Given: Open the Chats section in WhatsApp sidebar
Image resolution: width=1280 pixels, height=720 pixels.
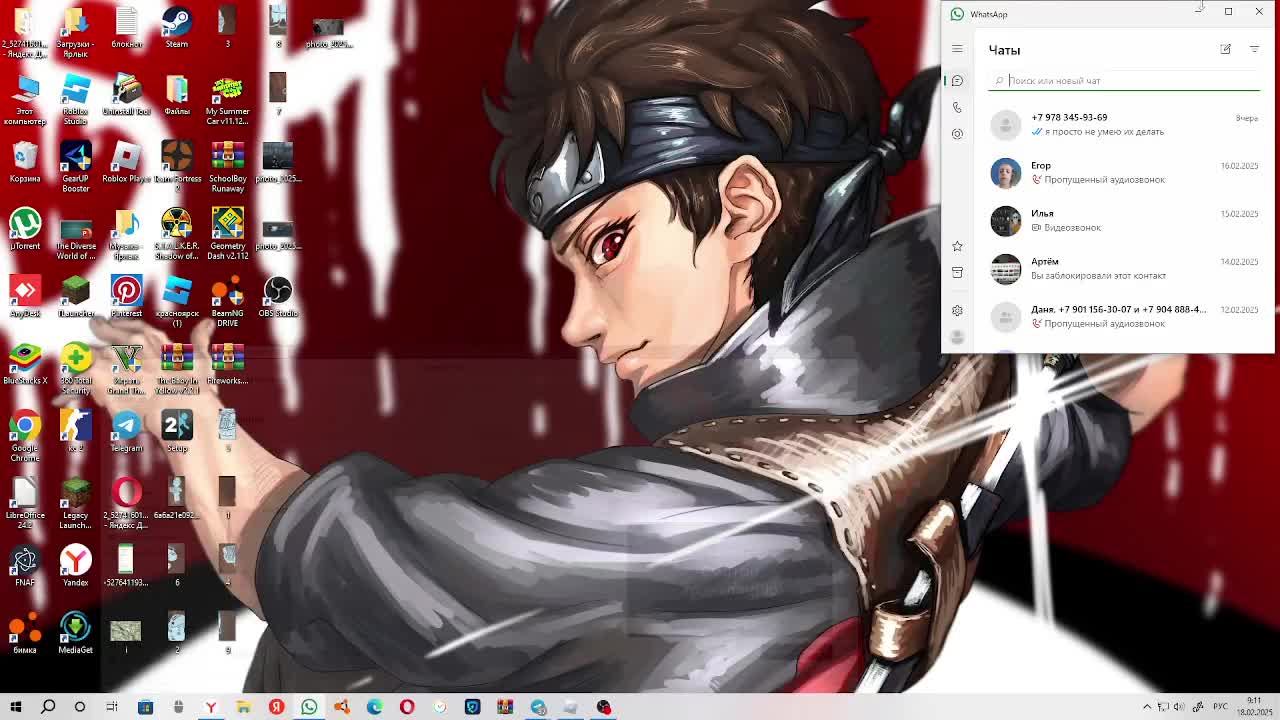Looking at the screenshot, I should 957,80.
